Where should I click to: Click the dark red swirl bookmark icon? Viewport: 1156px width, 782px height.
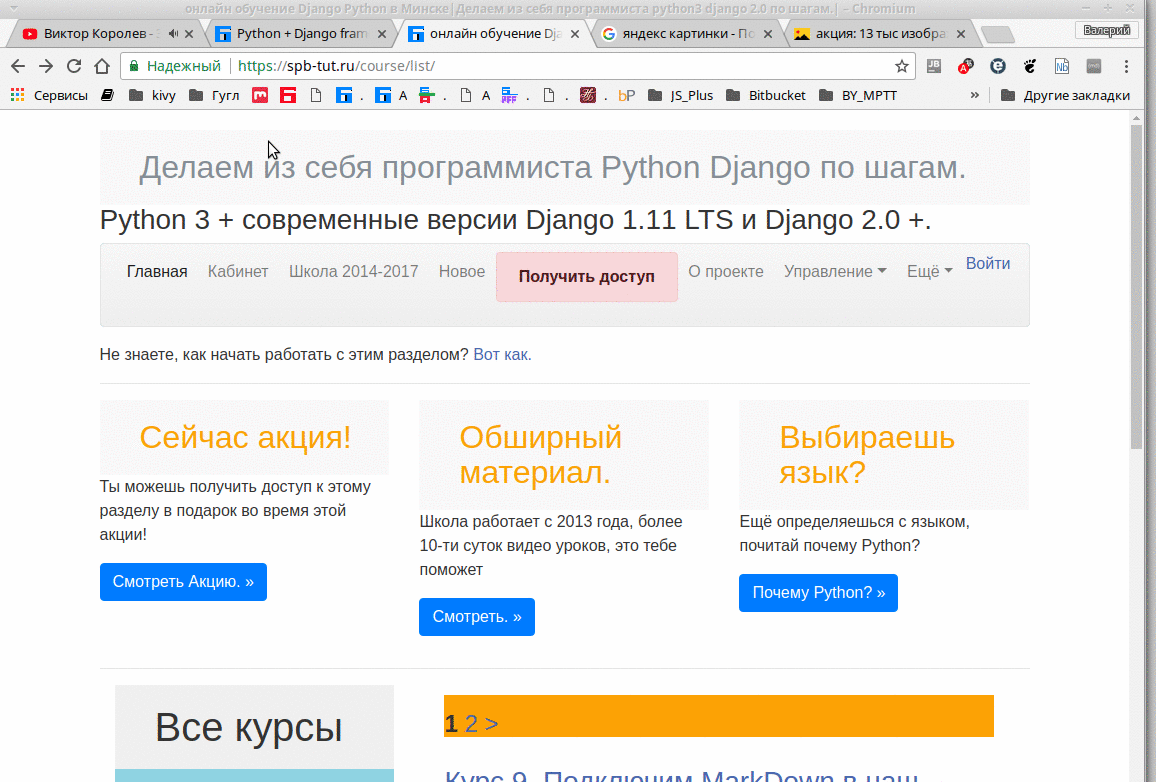(588, 95)
